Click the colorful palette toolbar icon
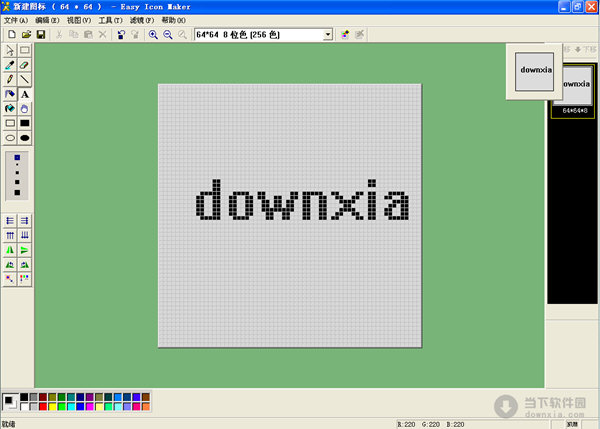This screenshot has width=600, height=429. click(x=345, y=34)
